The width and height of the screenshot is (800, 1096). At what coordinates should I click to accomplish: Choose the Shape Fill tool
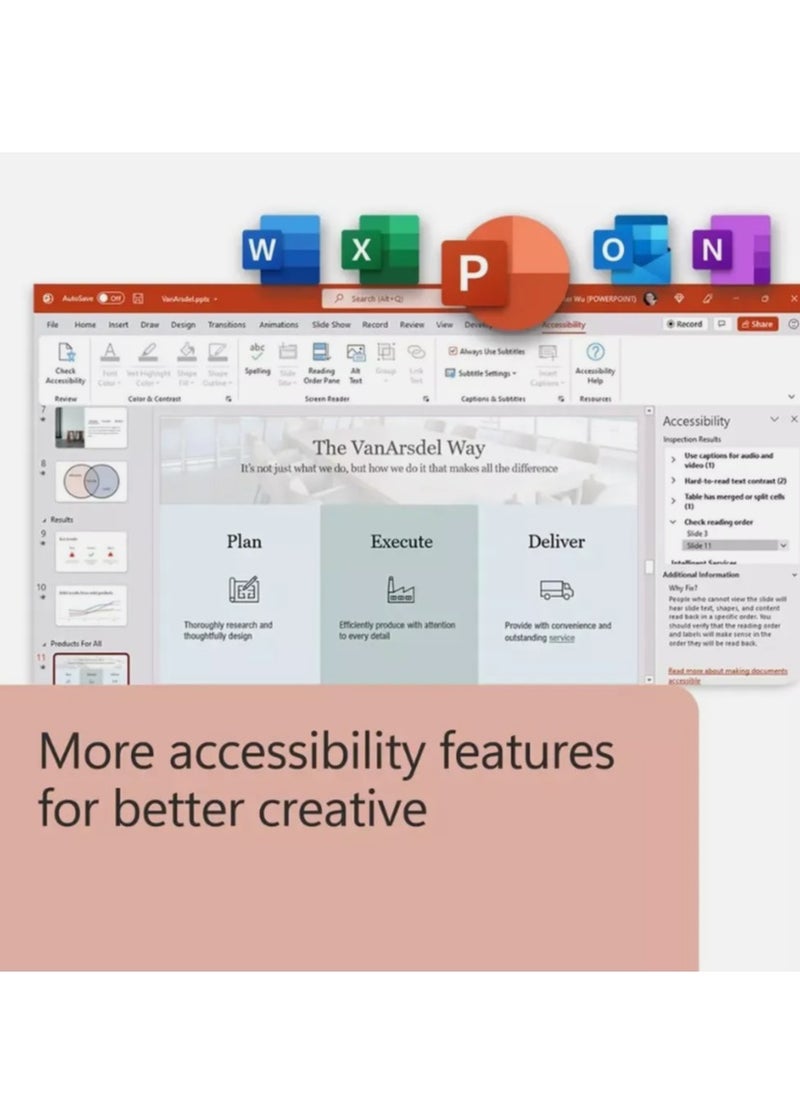coord(187,363)
